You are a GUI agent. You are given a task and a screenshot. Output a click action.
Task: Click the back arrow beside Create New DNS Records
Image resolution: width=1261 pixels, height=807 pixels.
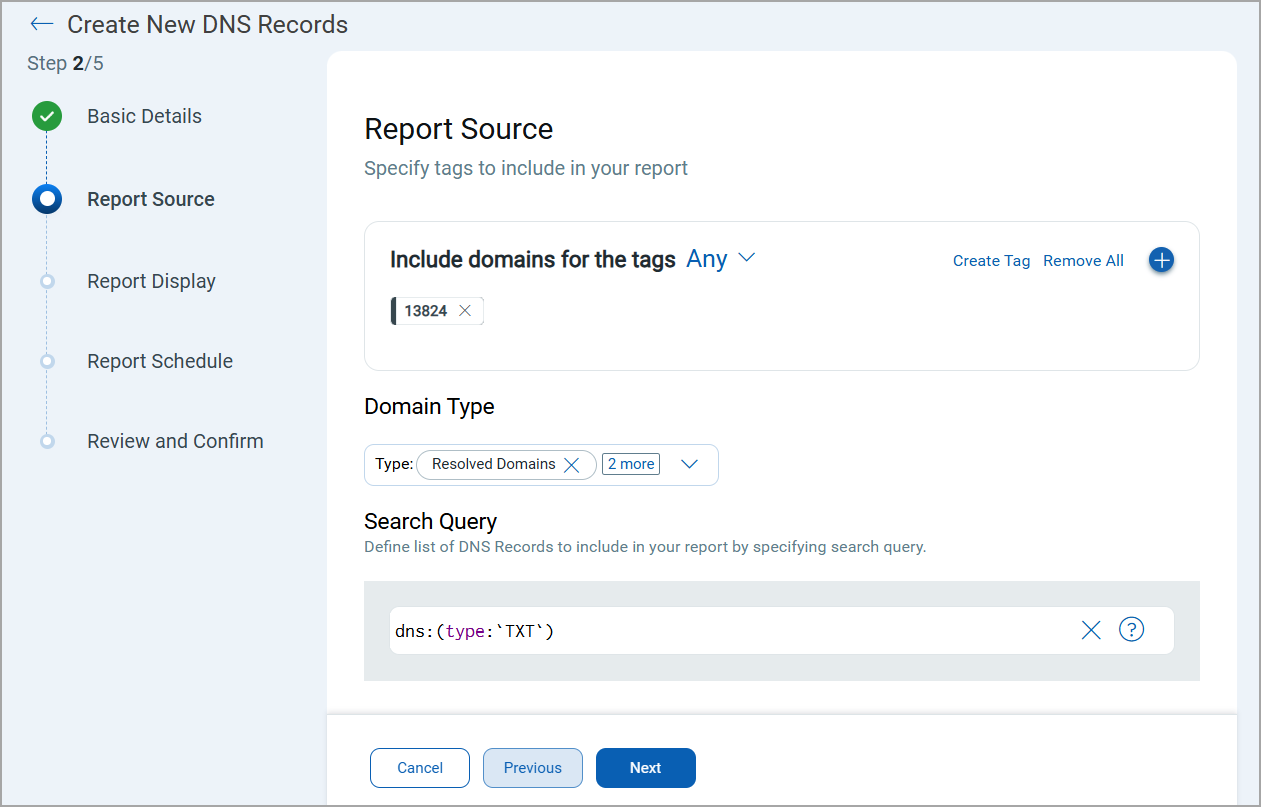tap(41, 24)
